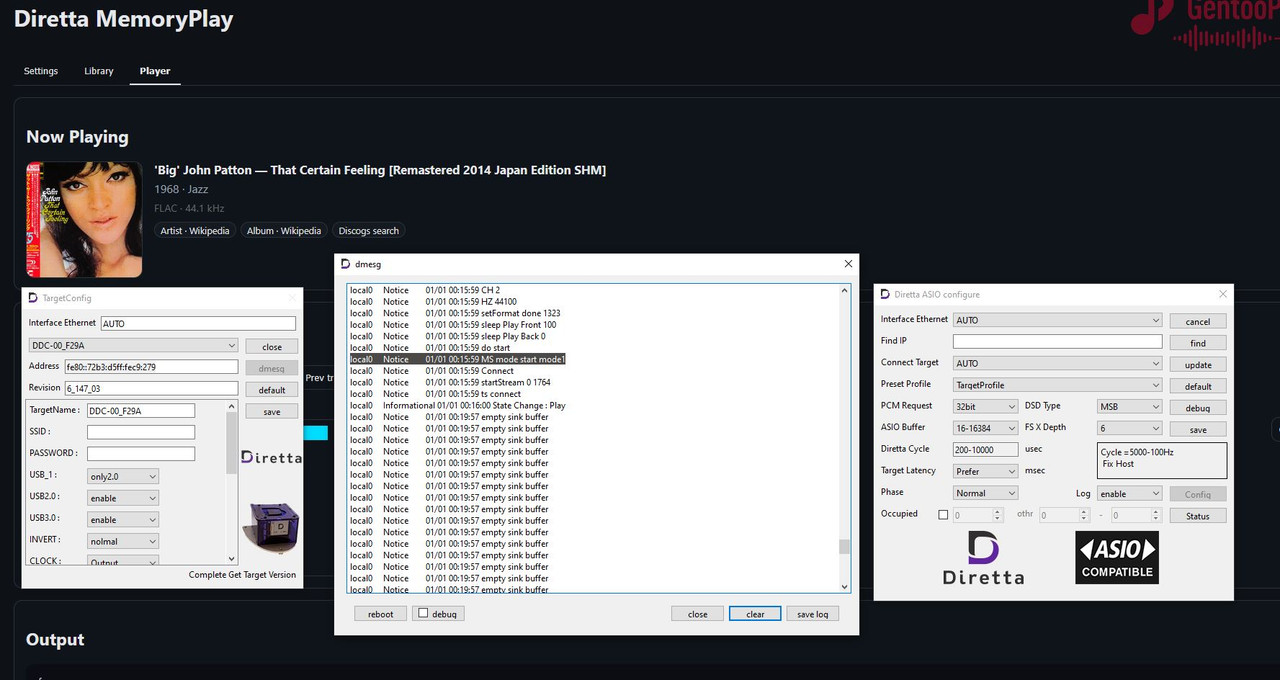
Task: Open Interface Ethernet dropdown in ASIO configure
Action: (x=1058, y=320)
